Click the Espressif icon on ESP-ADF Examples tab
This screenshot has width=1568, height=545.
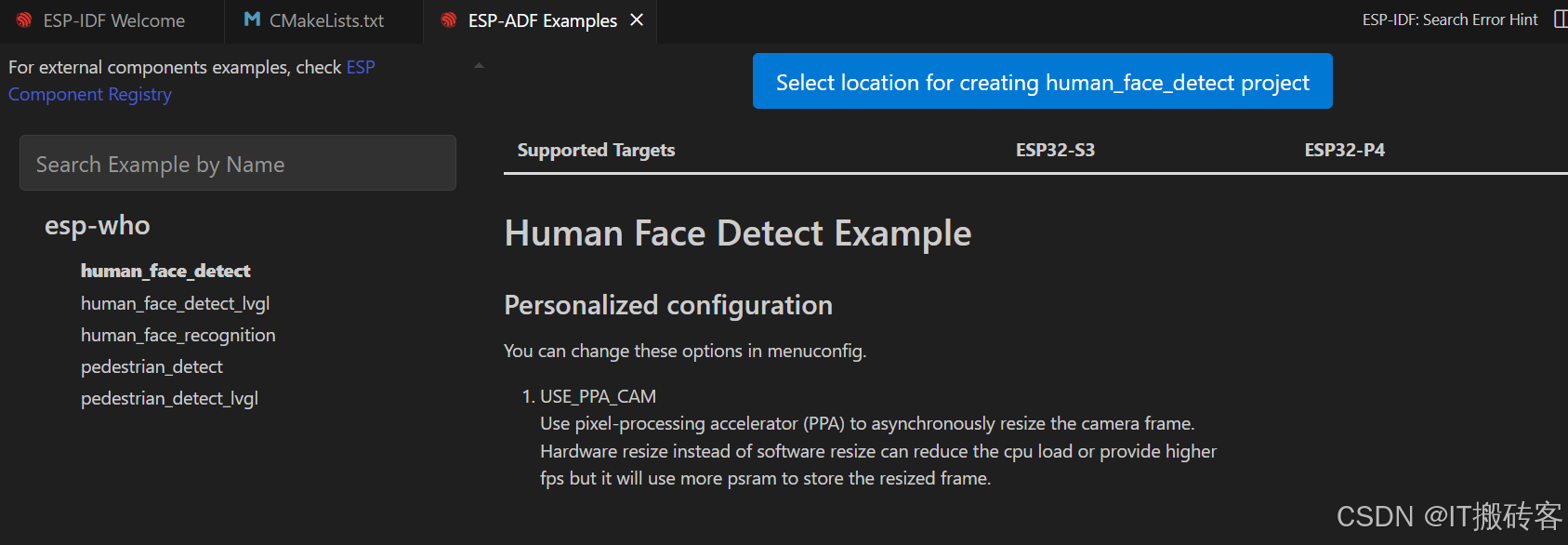pyautogui.click(x=450, y=20)
